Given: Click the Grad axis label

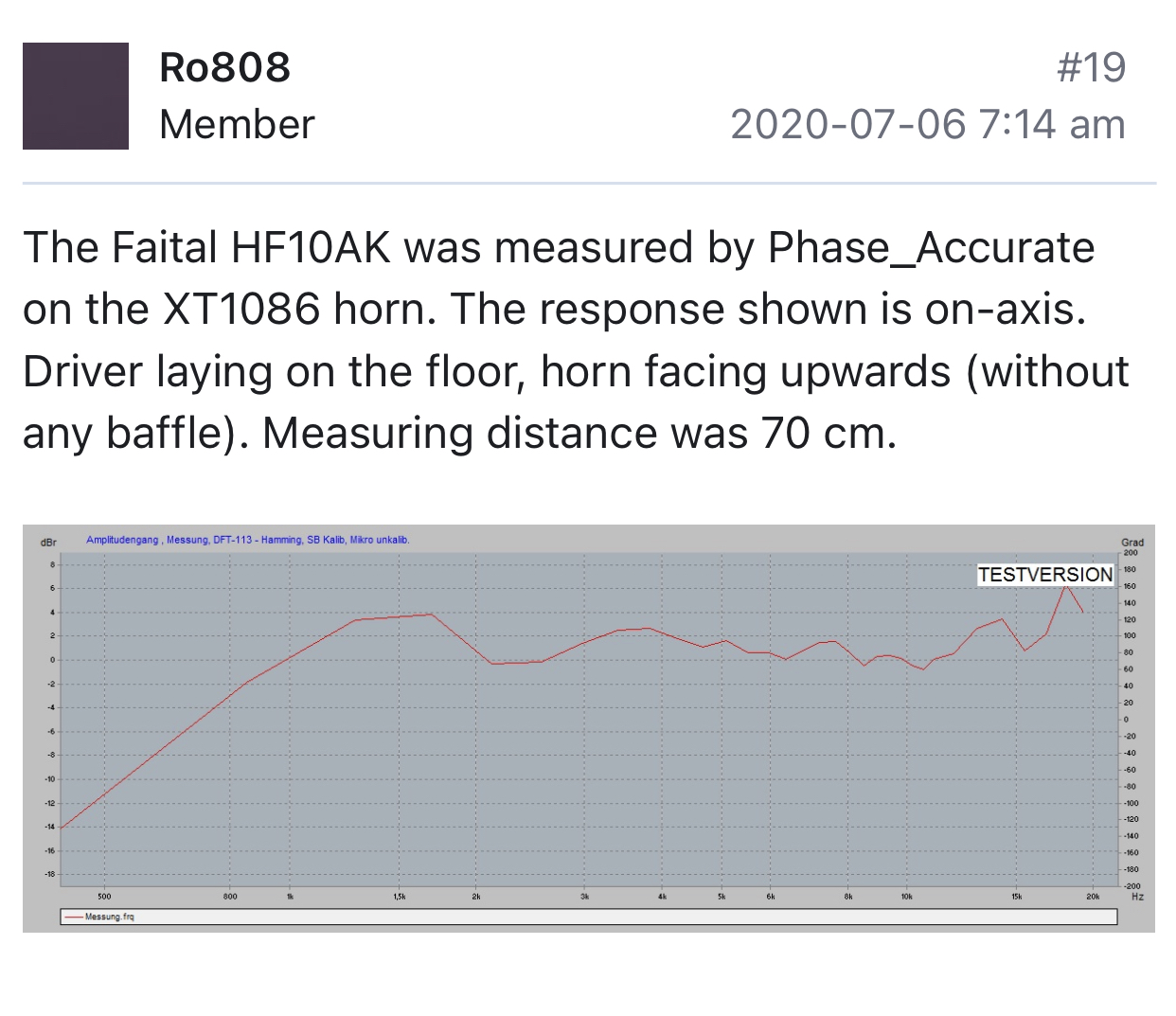Looking at the screenshot, I should click(x=1131, y=543).
